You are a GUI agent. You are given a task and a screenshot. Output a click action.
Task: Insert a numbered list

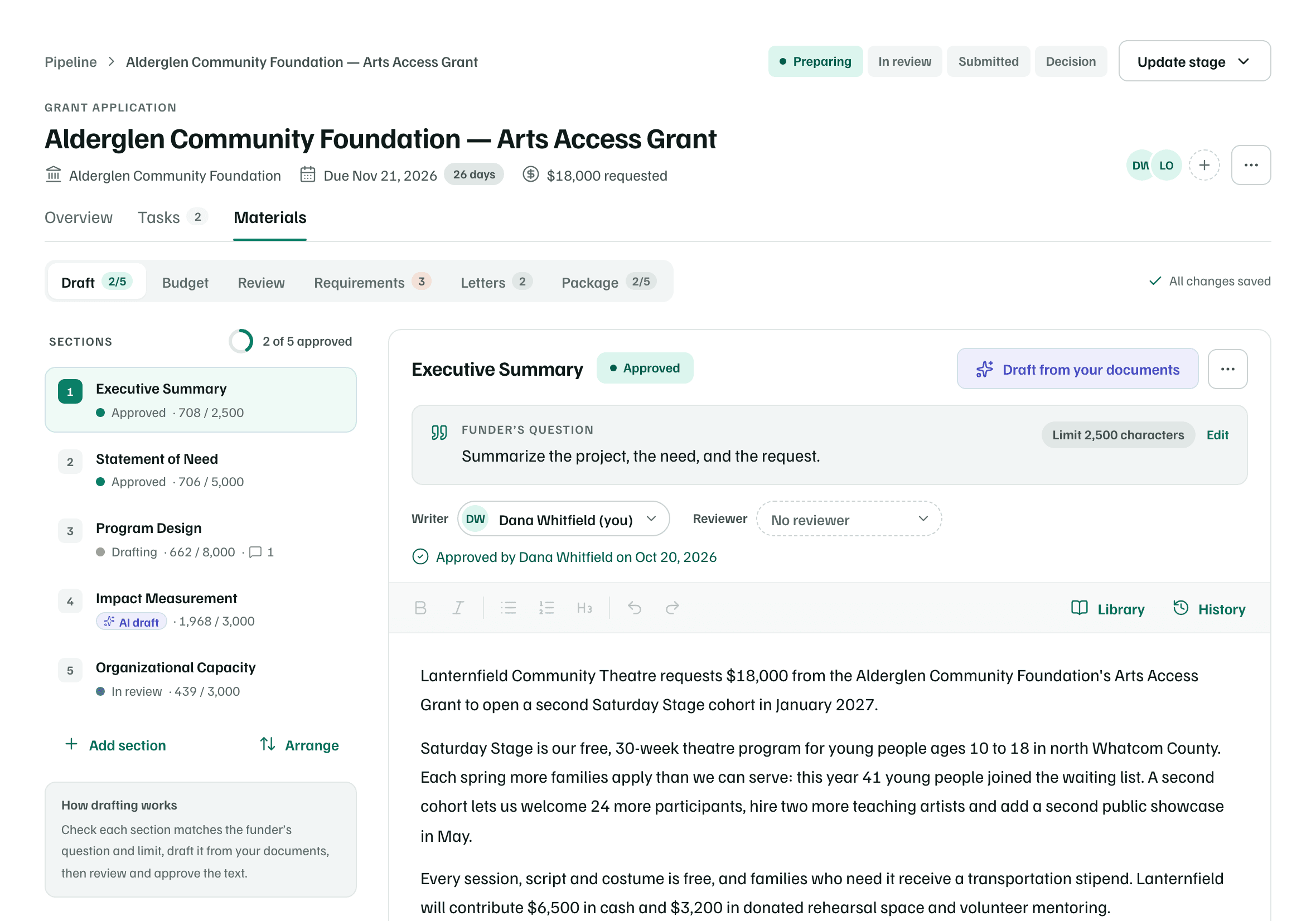(x=546, y=608)
